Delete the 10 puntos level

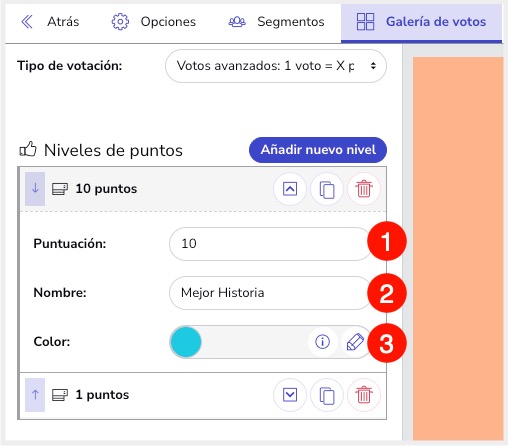tap(364, 189)
